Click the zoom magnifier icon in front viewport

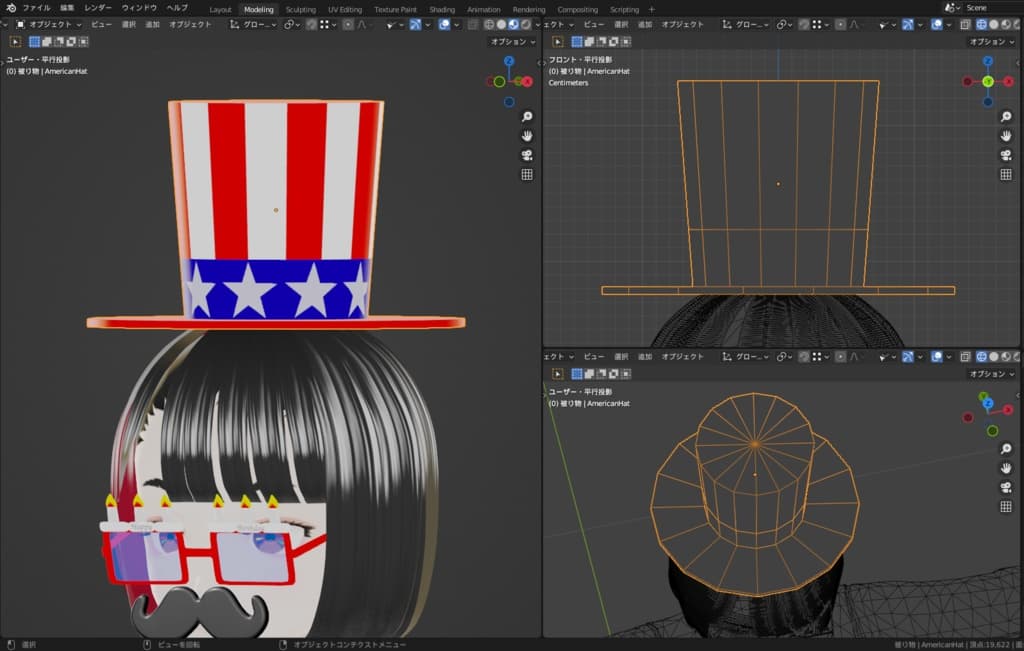[1006, 117]
